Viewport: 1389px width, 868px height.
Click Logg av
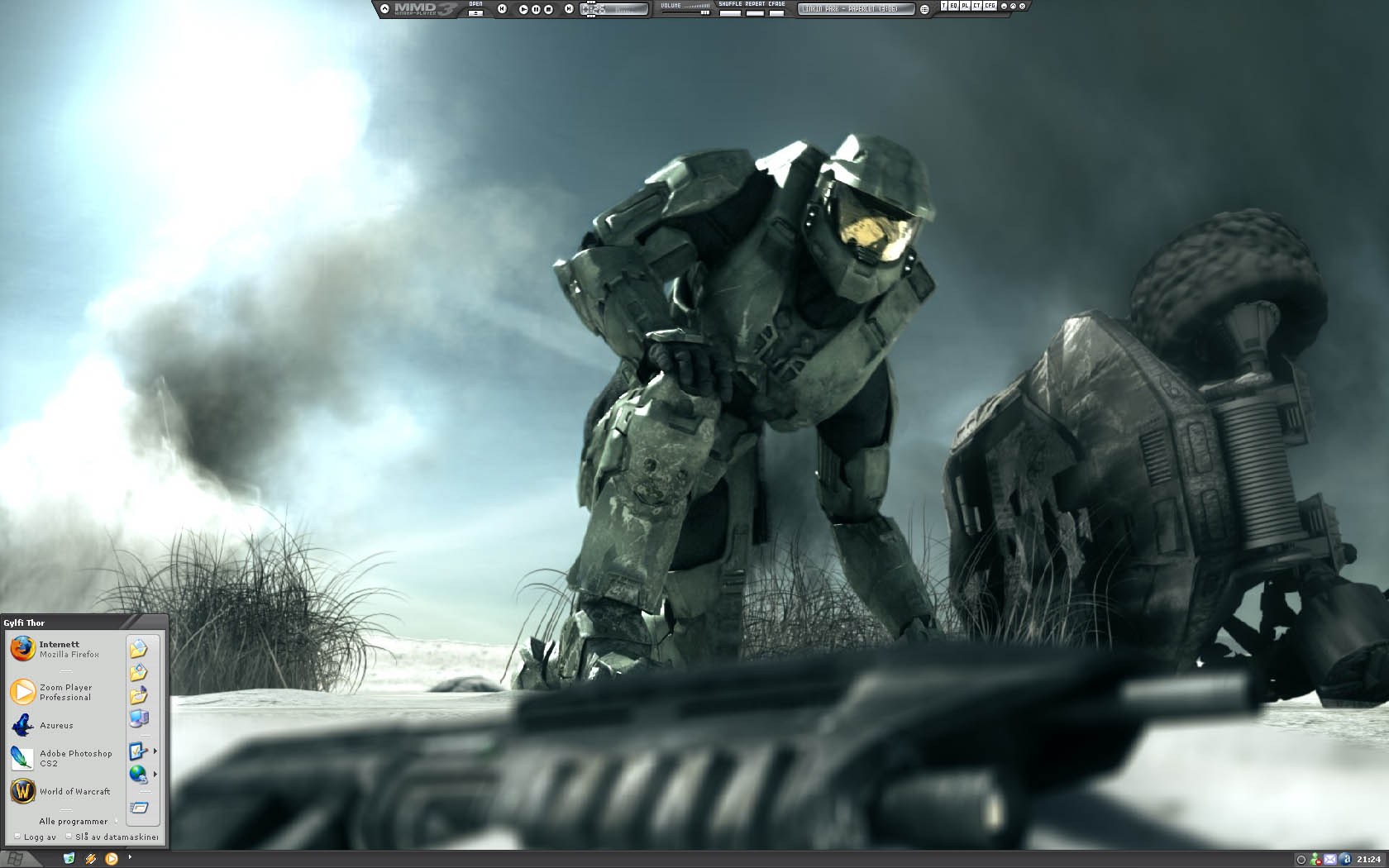click(36, 837)
